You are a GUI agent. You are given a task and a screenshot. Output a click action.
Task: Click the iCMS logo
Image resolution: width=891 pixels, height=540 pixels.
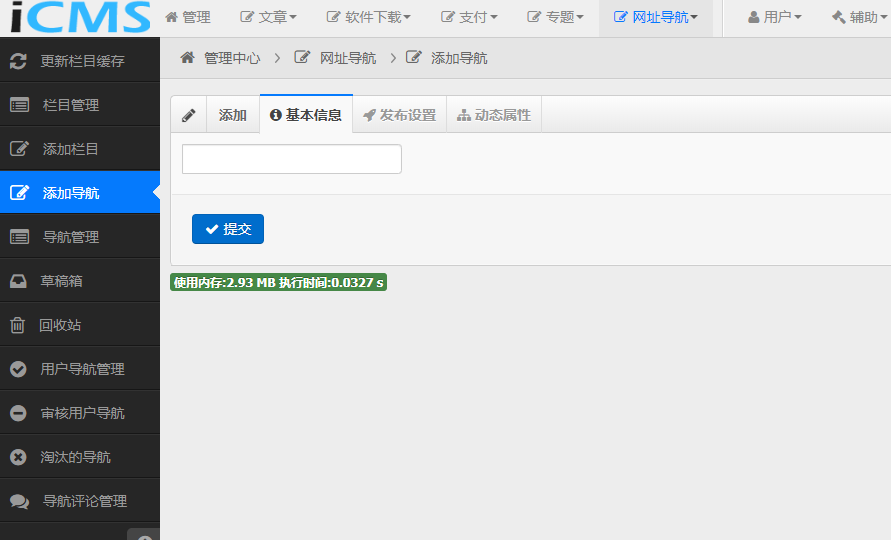coord(80,17)
